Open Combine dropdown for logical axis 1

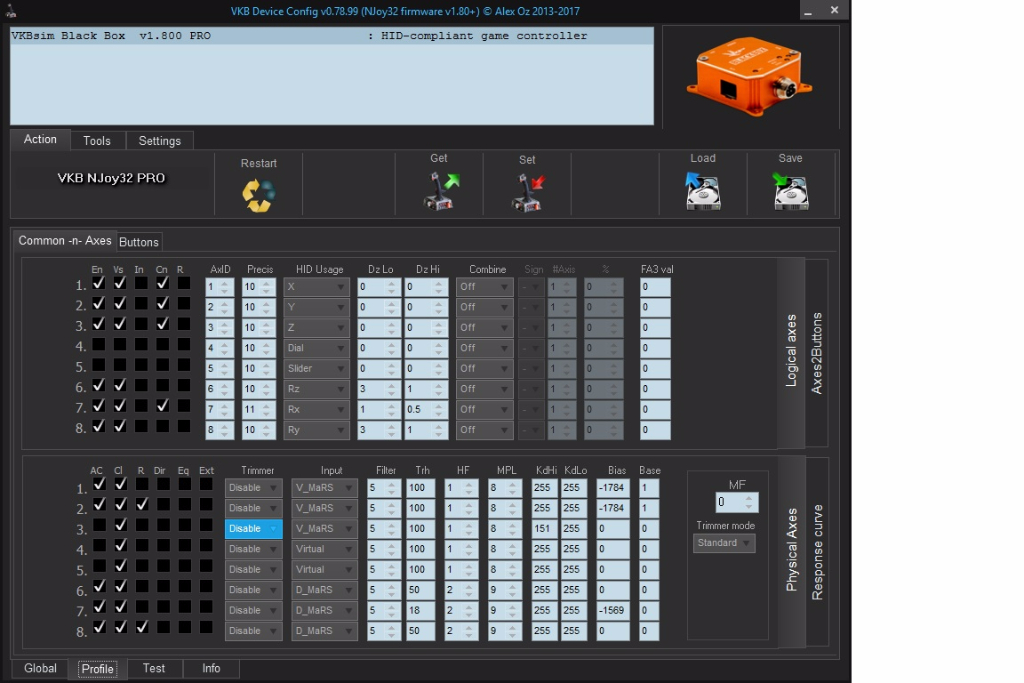point(484,287)
